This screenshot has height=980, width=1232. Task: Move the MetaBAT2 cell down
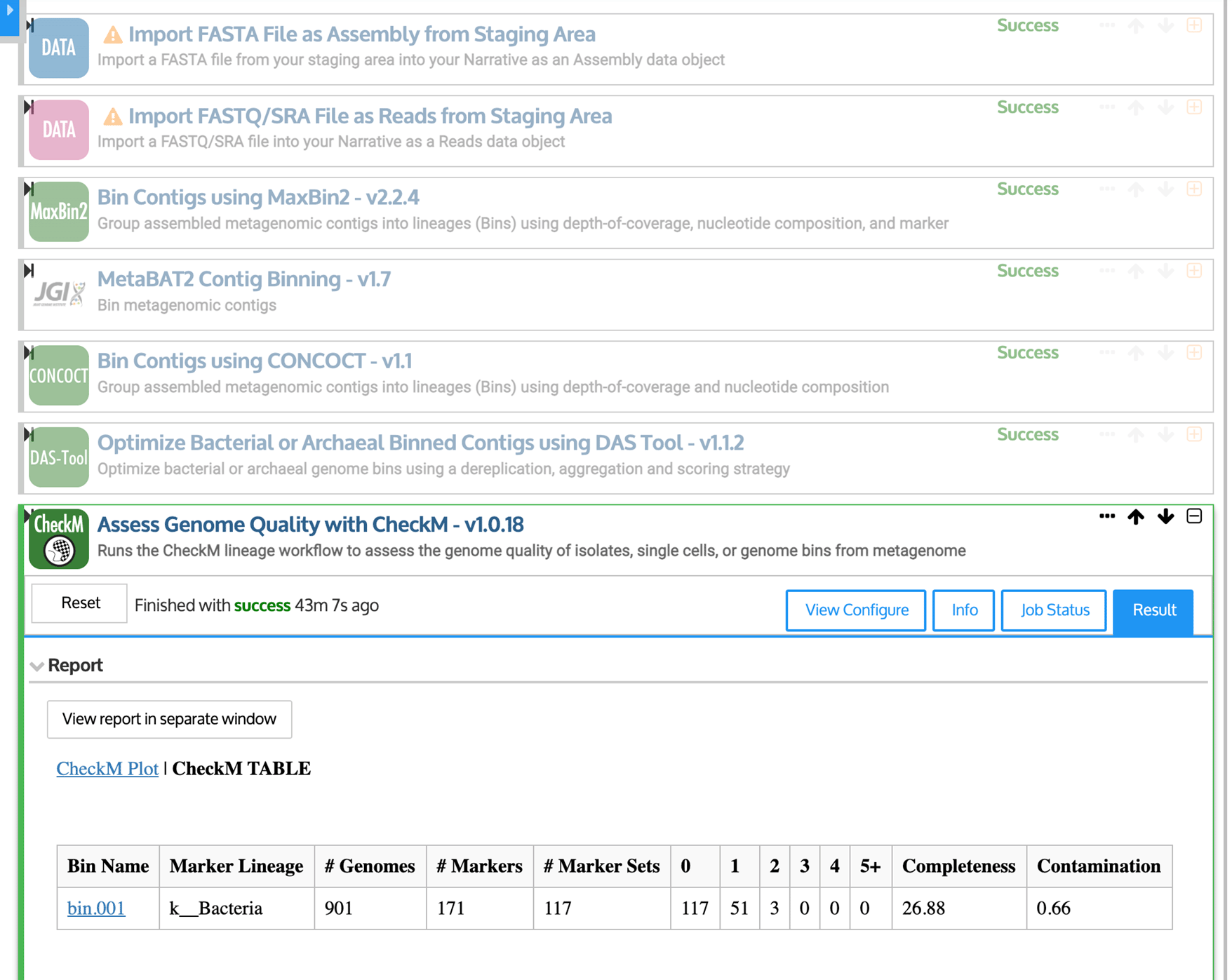click(1166, 271)
